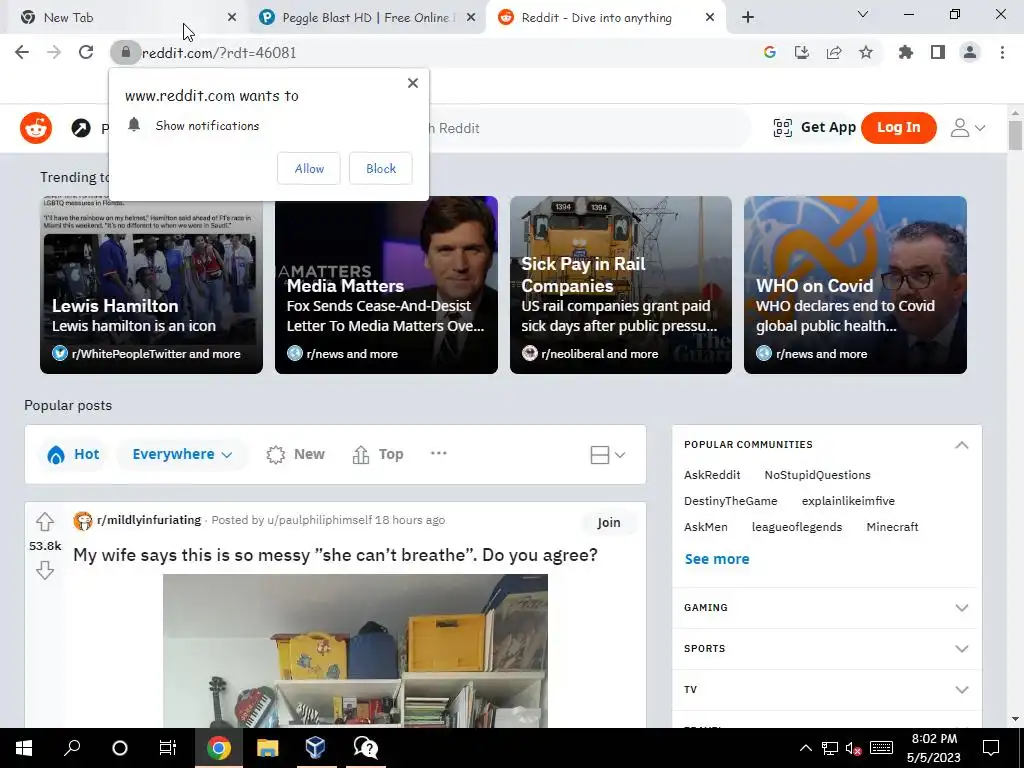Allow Reddit notifications
The image size is (1024, 768).
(x=309, y=168)
